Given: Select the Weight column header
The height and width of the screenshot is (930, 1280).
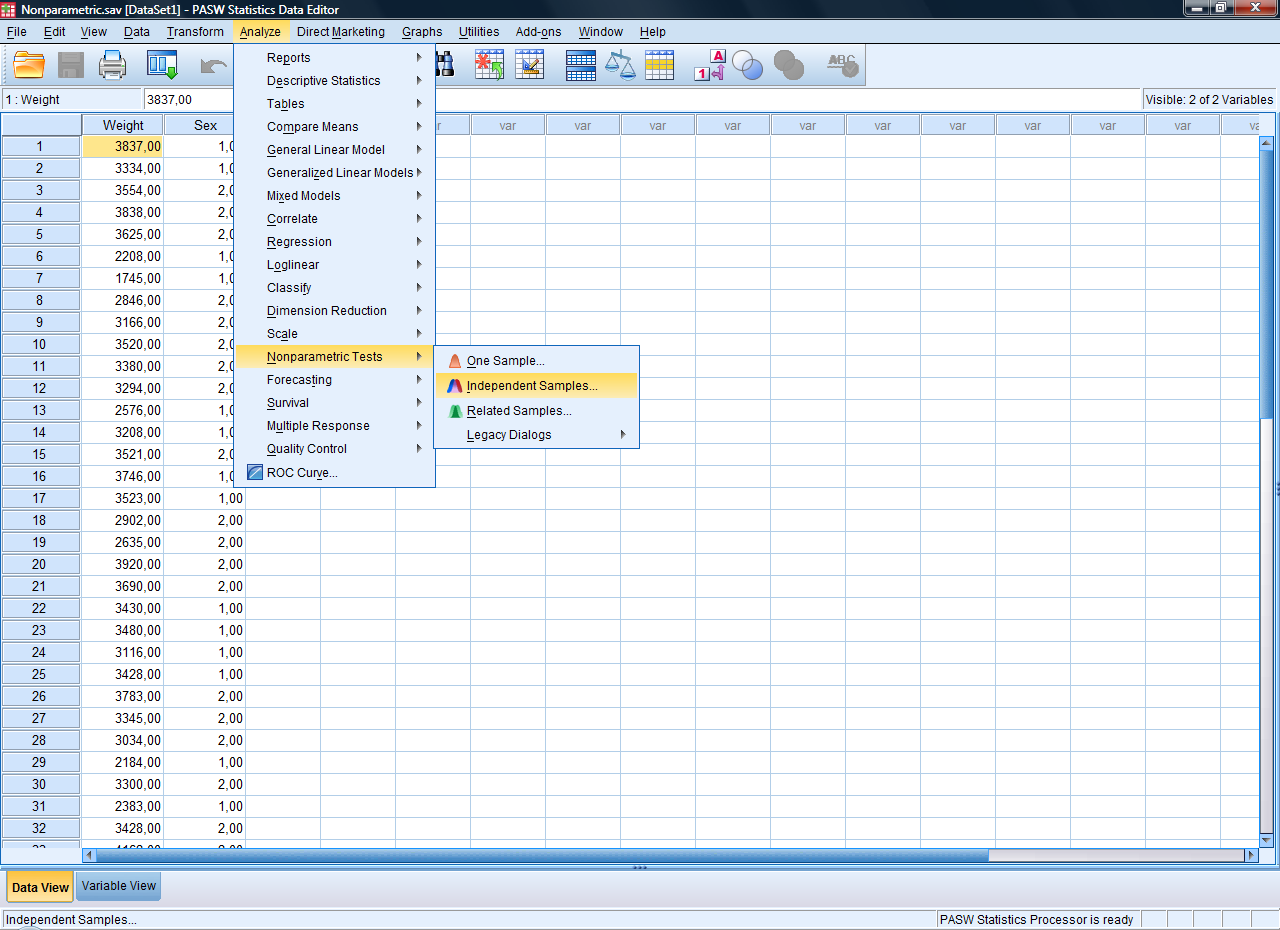Looking at the screenshot, I should (x=123, y=125).
